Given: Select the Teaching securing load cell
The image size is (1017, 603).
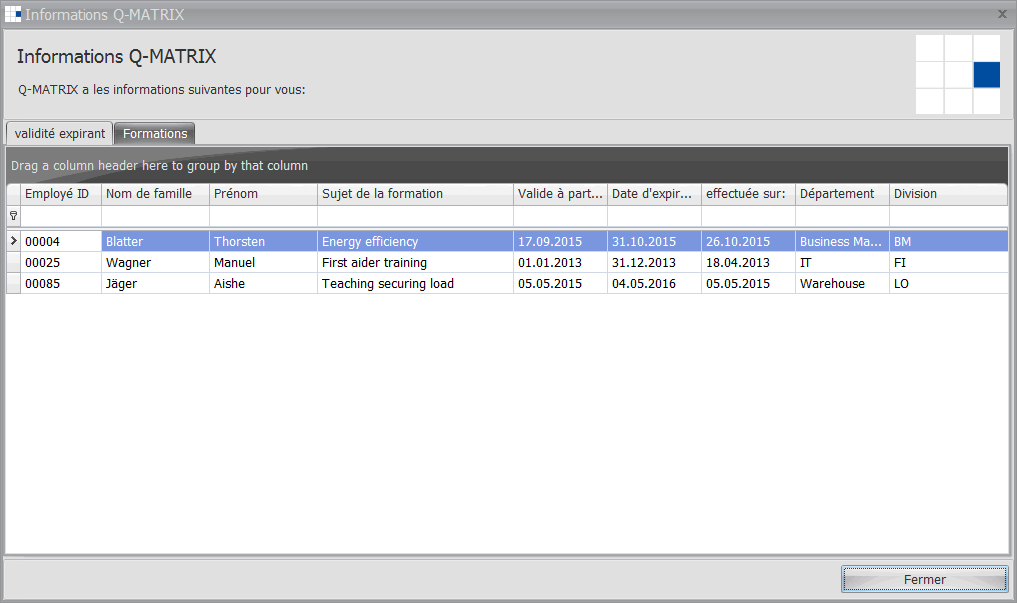Looking at the screenshot, I should 415,283.
